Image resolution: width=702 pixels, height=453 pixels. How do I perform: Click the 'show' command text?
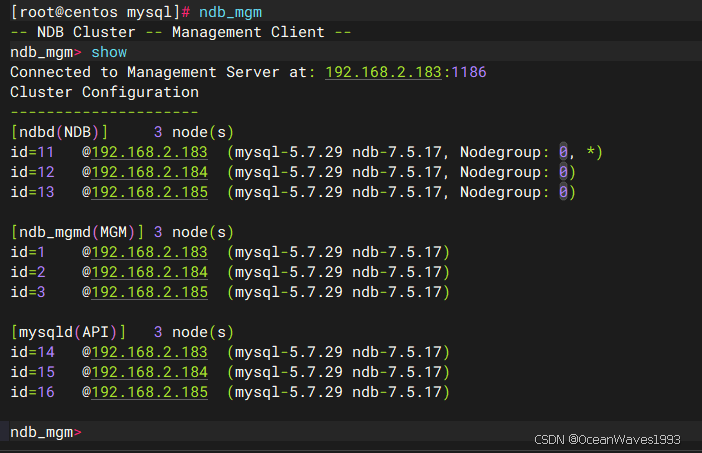(109, 52)
